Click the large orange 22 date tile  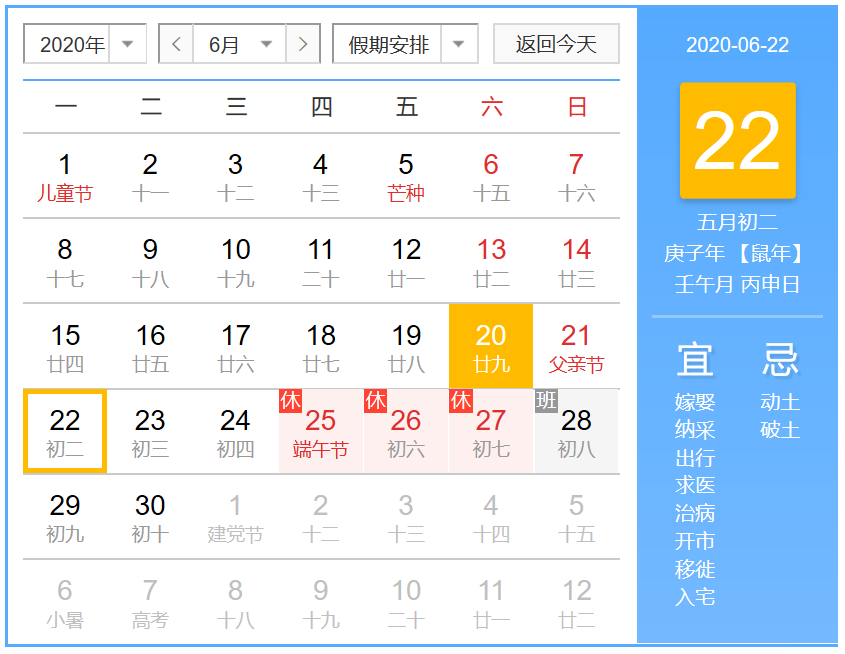click(x=737, y=141)
